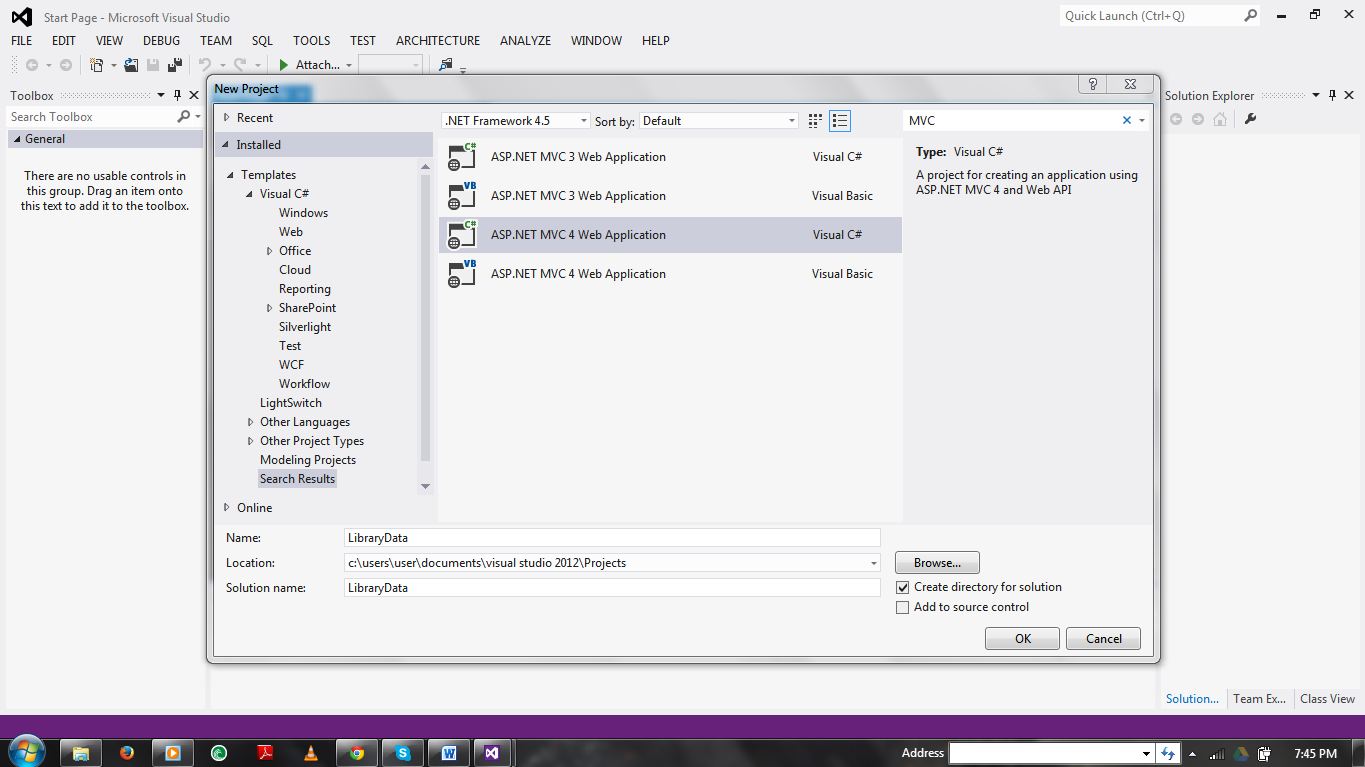The image size is (1365, 767).
Task: Open the FILE menu
Action: [x=22, y=41]
